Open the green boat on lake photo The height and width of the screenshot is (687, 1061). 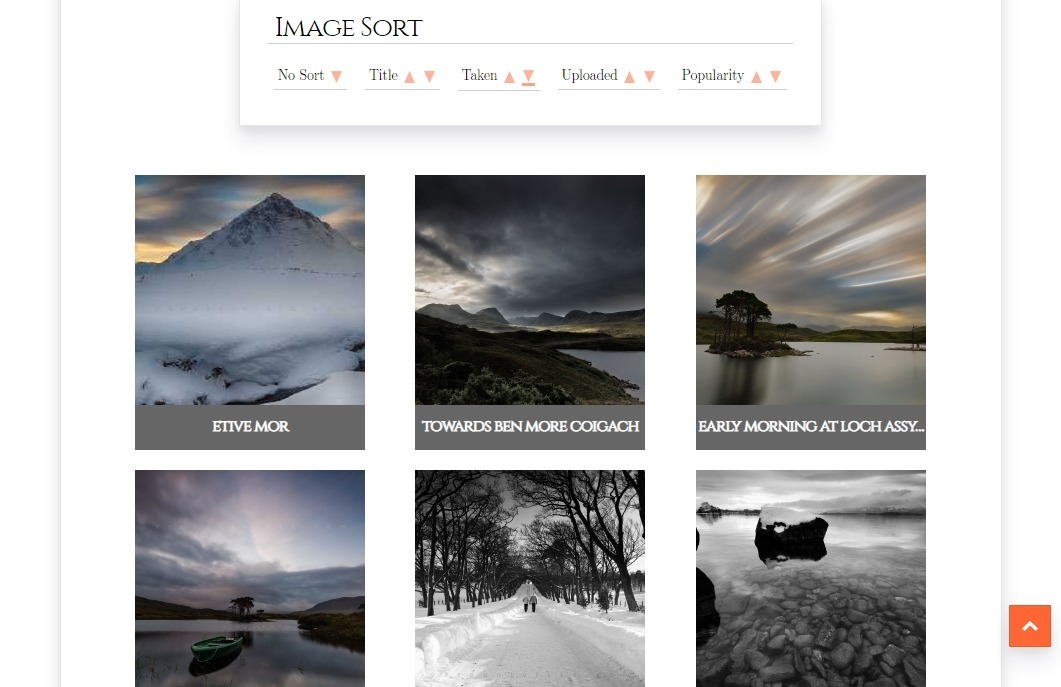coord(250,578)
